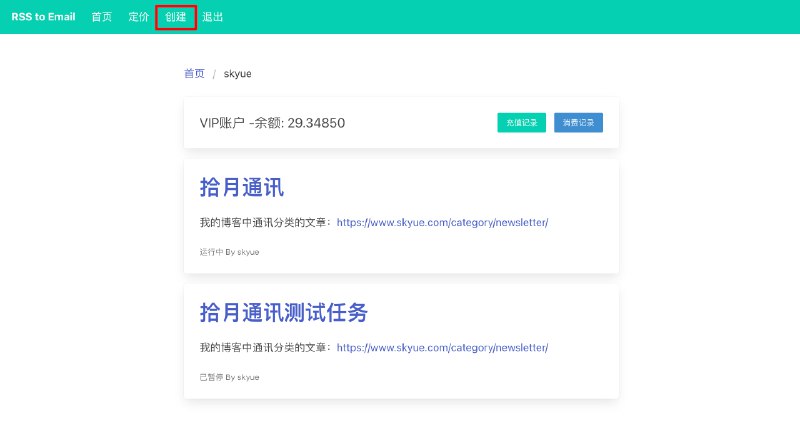Open the newsletter URL under 拾月通讯
800x431 pixels.
tap(442, 223)
